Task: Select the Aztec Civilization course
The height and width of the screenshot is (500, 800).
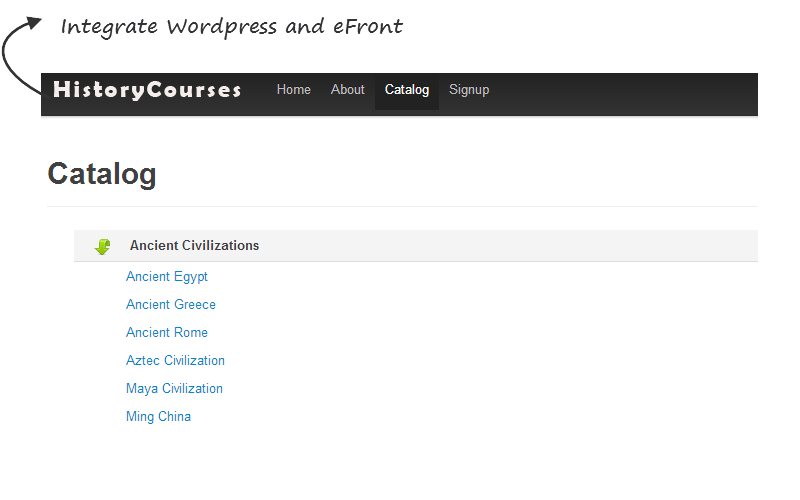Action: click(175, 361)
